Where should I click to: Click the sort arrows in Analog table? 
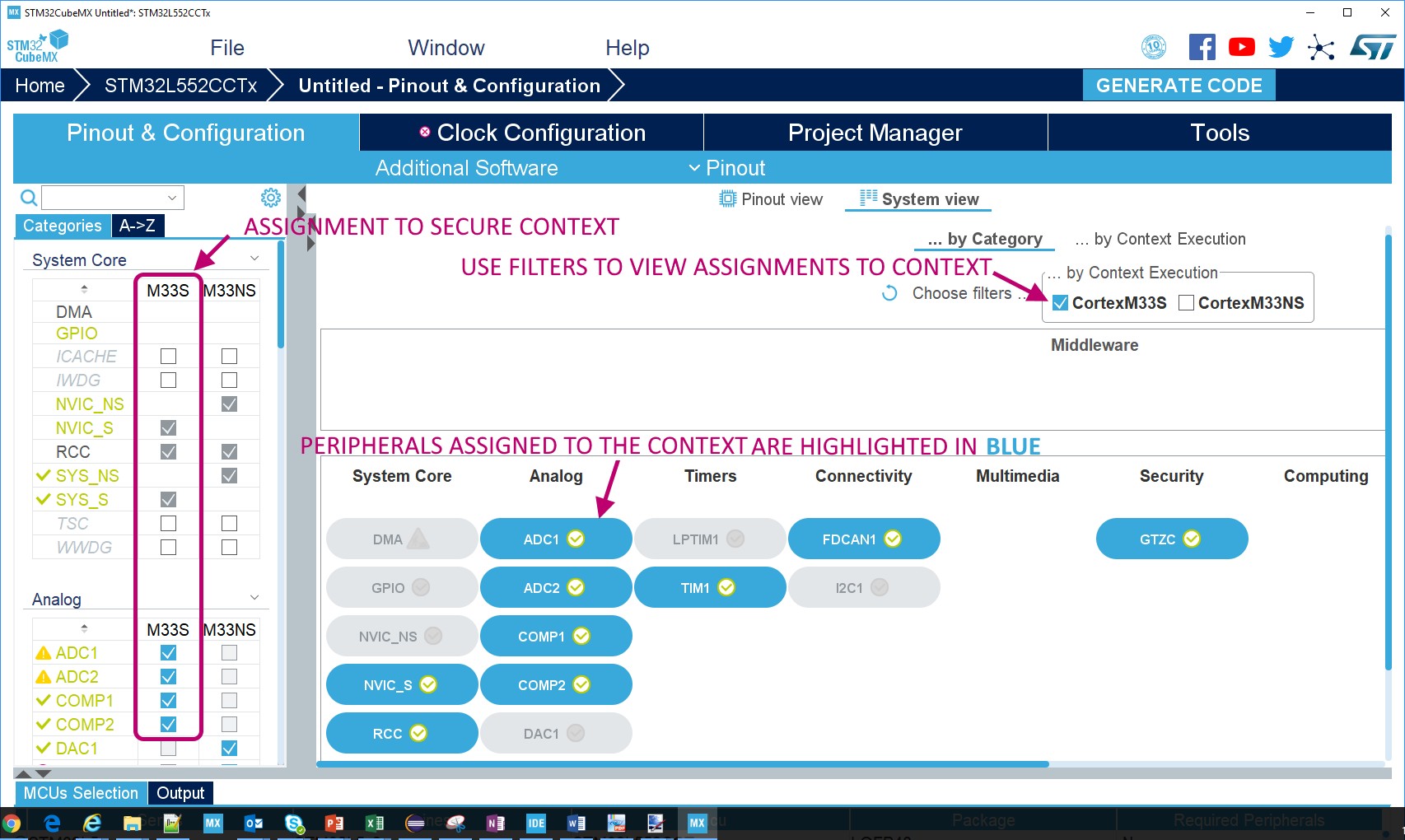[x=84, y=628]
